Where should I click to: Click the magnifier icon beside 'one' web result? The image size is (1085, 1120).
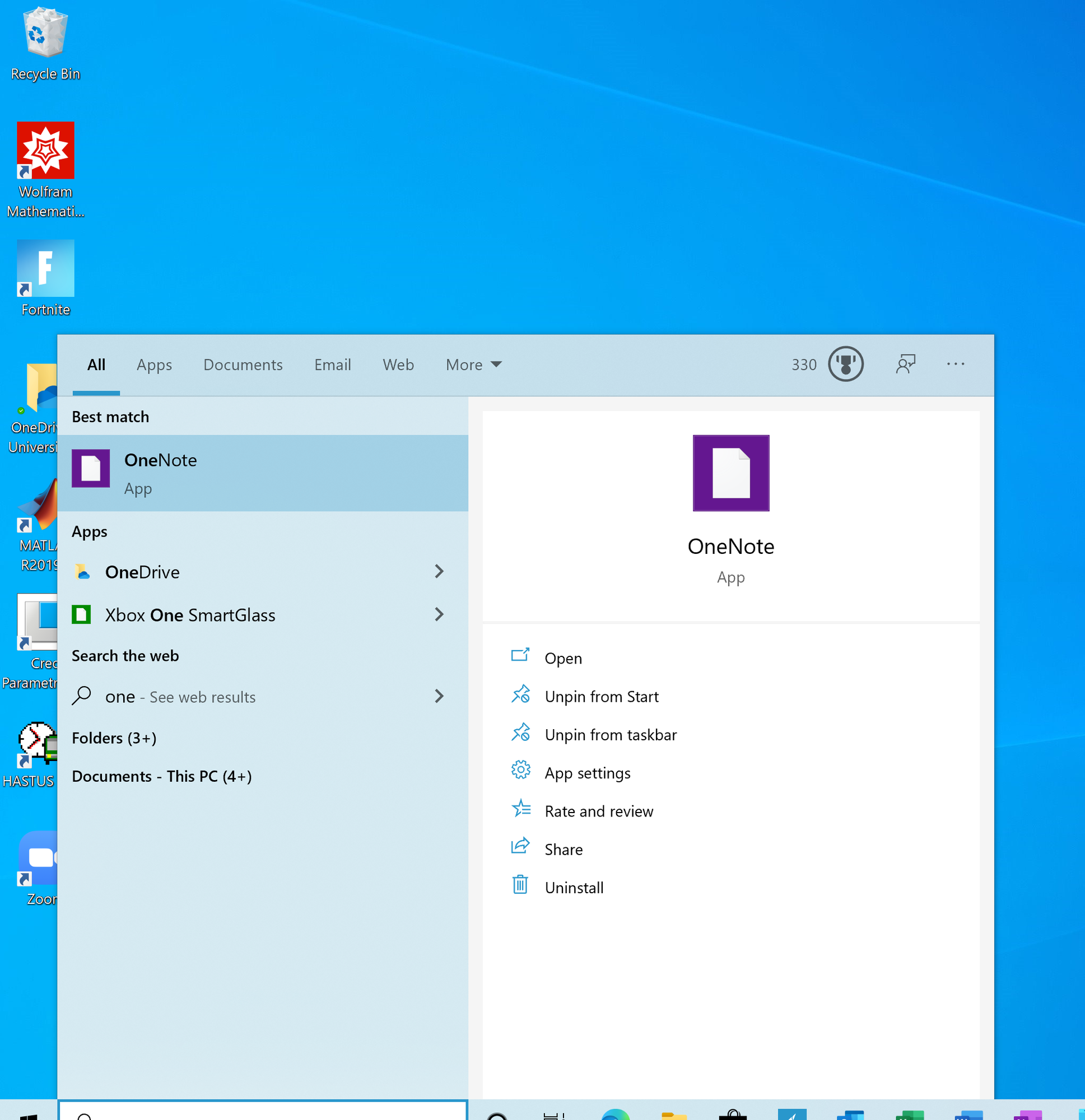(82, 696)
